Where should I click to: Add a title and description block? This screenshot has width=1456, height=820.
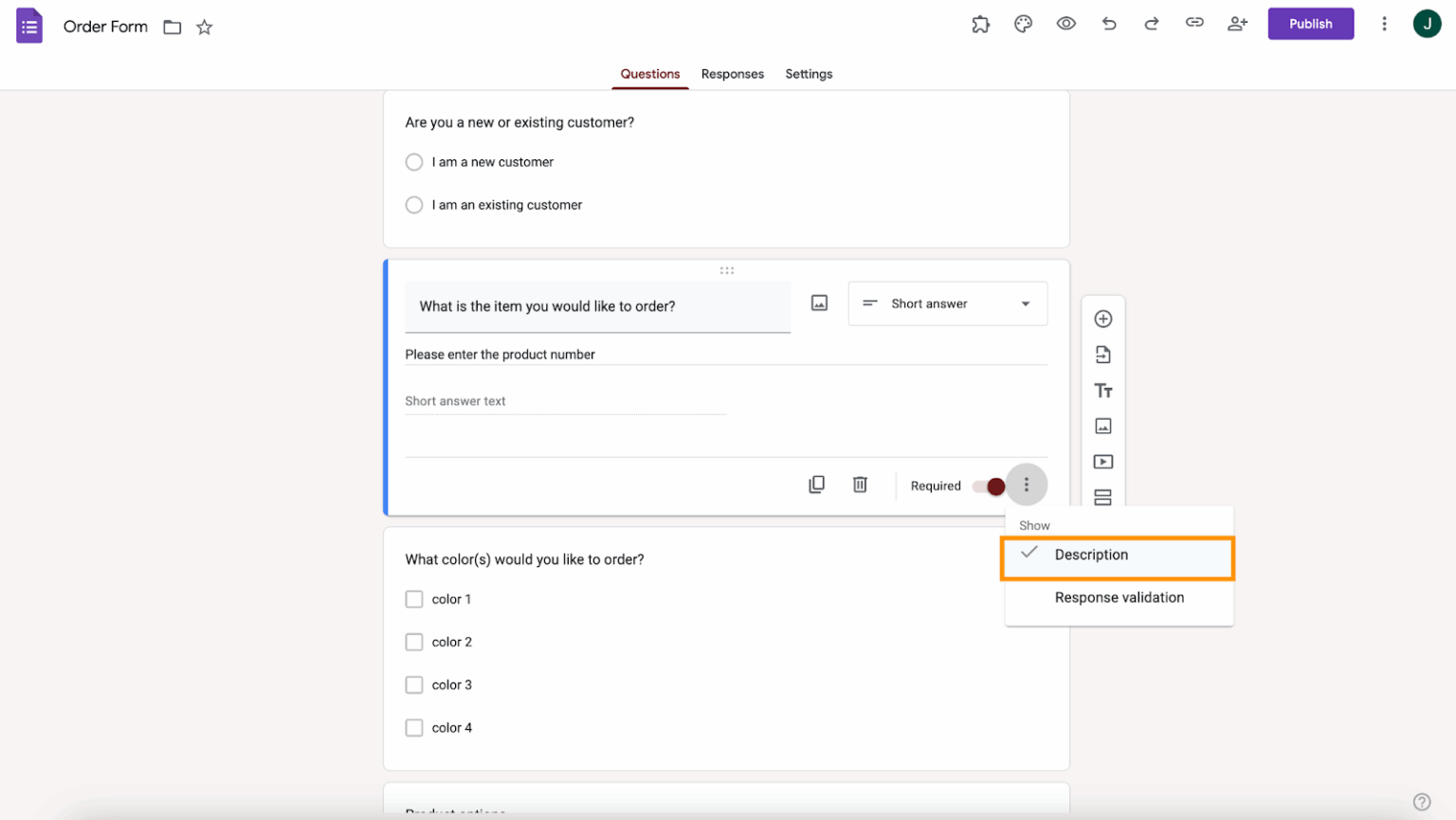point(1103,390)
